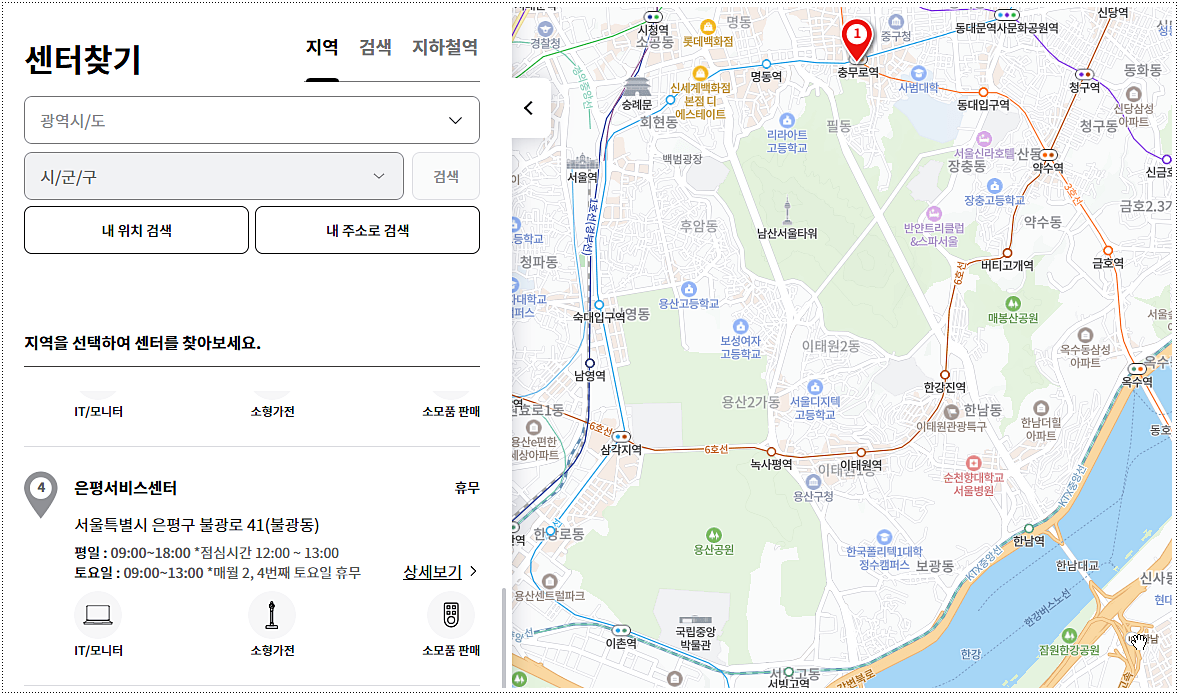The image size is (1179, 695).
Task: Select the IT/모니터 laptop icon under 은평서비스센터
Action: (97, 614)
